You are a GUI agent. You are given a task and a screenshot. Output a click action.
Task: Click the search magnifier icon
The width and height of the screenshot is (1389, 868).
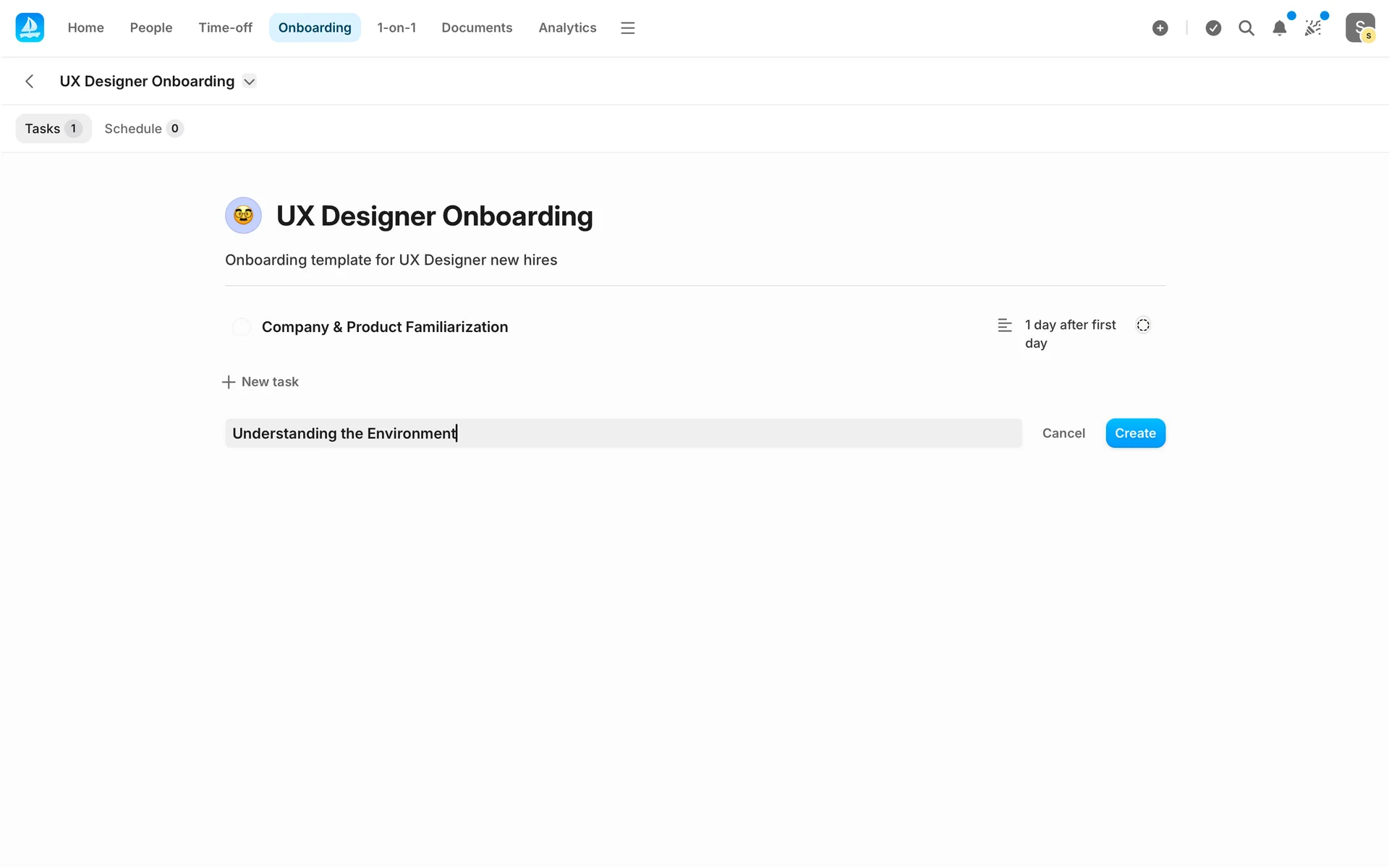click(x=1246, y=28)
